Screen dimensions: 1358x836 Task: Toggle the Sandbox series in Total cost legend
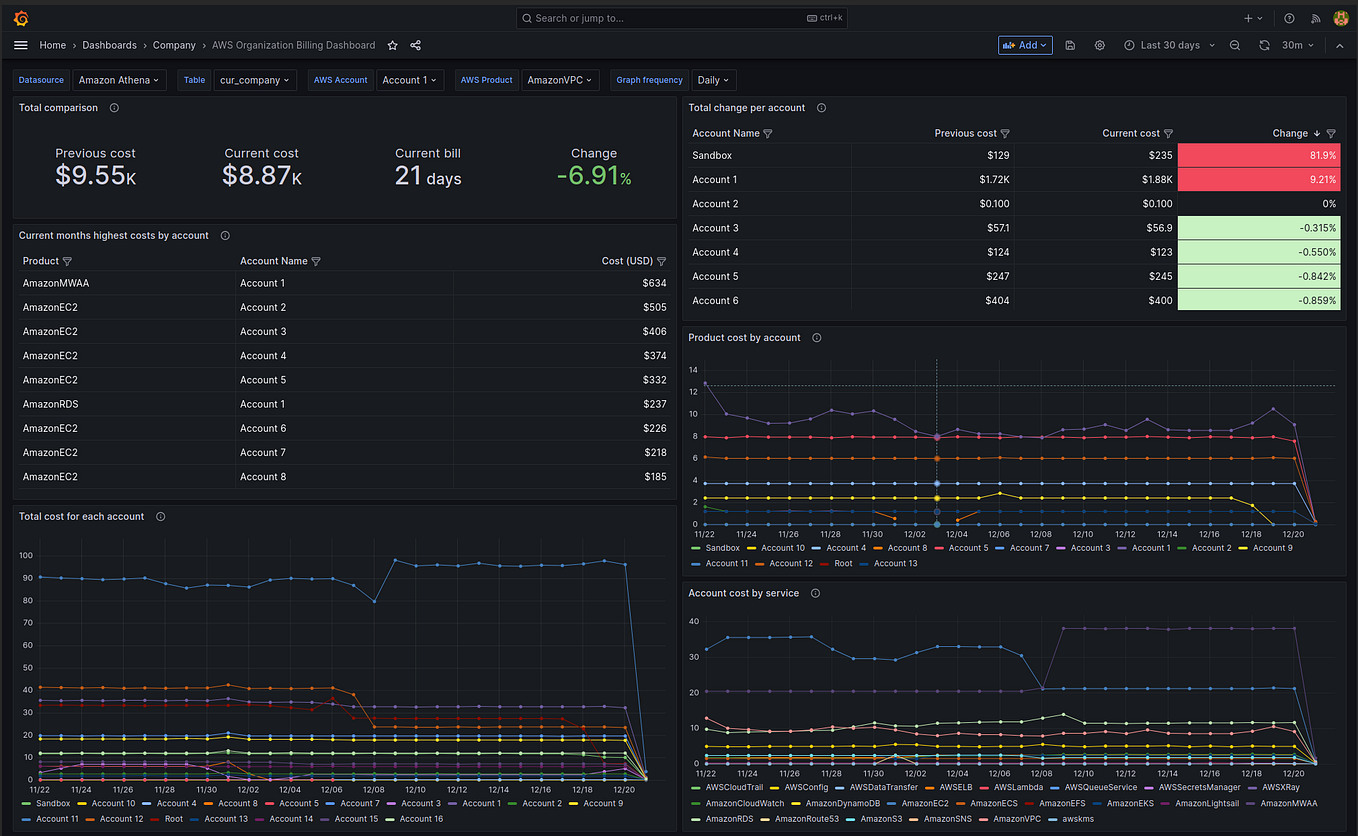pyautogui.click(x=51, y=803)
